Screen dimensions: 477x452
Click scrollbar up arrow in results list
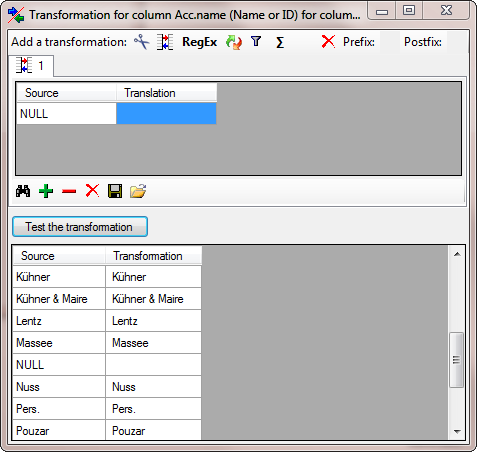coord(457,254)
